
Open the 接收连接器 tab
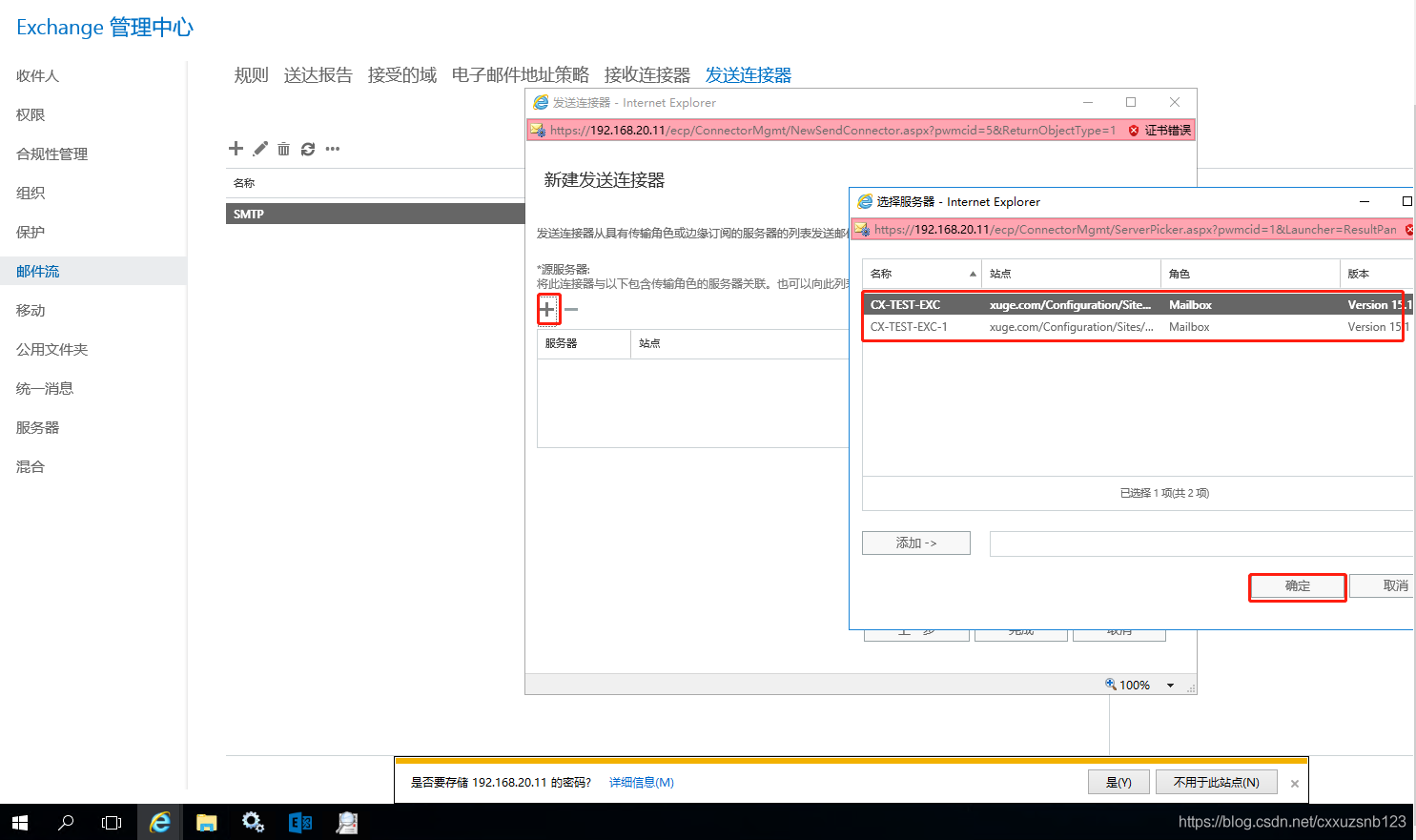tap(647, 75)
